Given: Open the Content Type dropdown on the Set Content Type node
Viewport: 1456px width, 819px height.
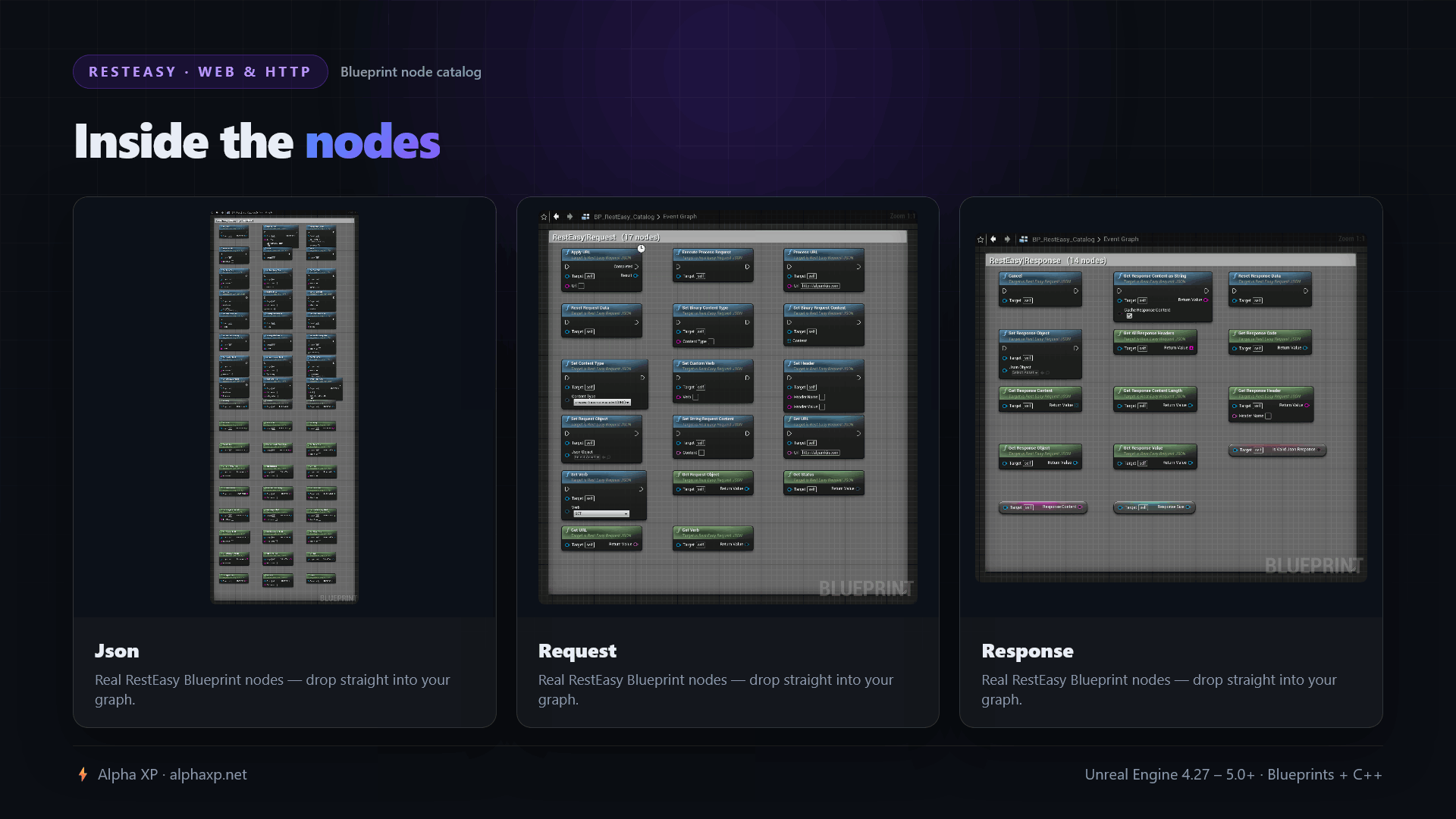Looking at the screenshot, I should (602, 402).
